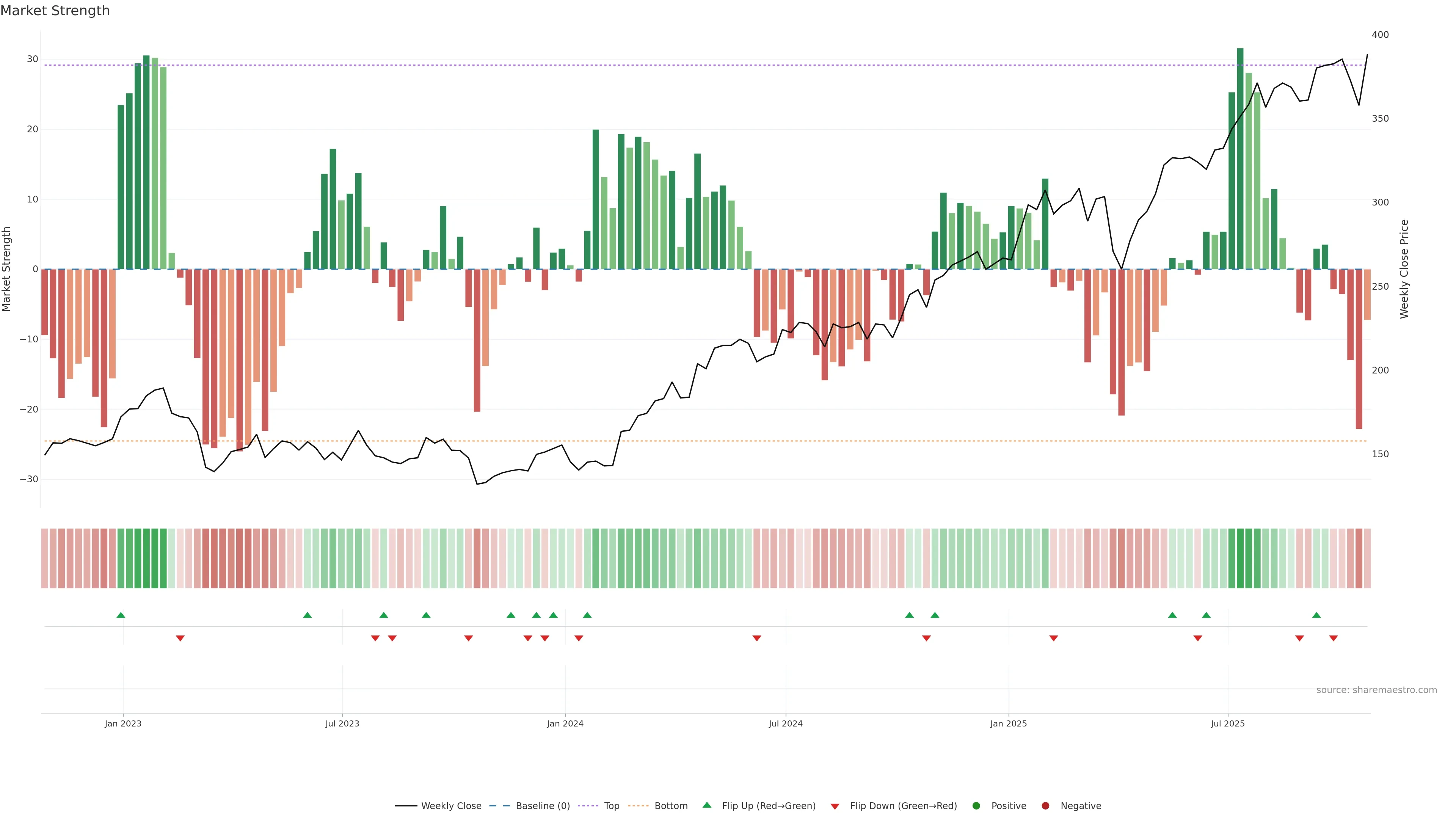Viewport: 1456px width, 819px height.
Task: Click red triangle icon in Flip Down legend
Action: [x=835, y=806]
